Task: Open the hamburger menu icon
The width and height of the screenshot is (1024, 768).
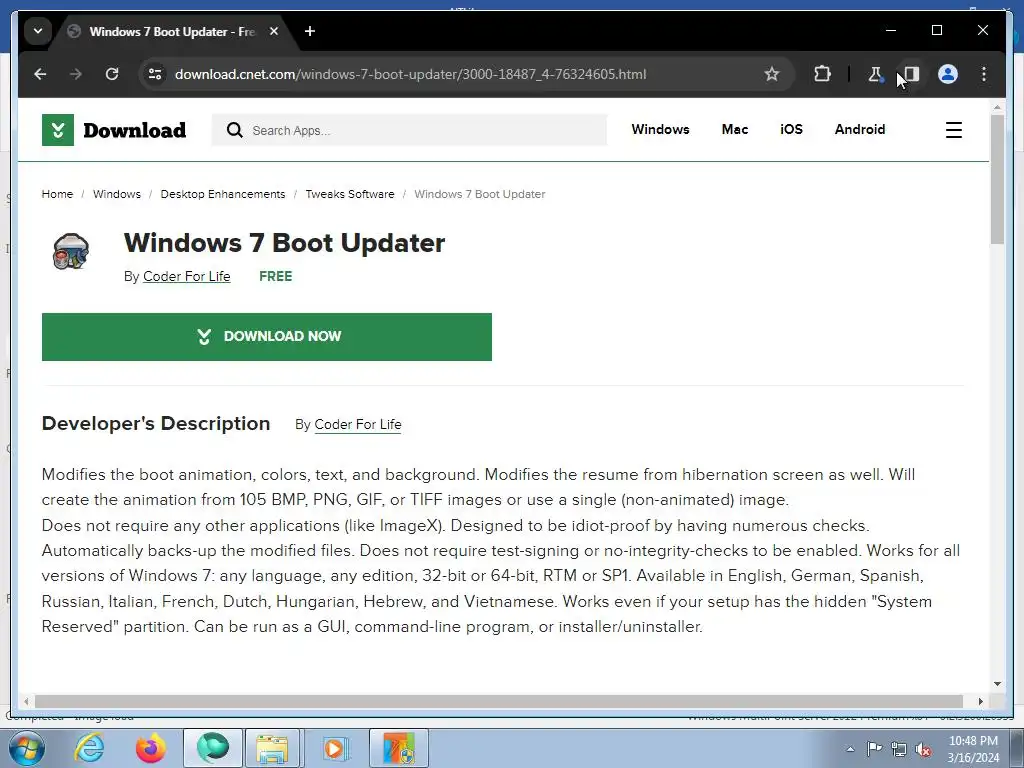Action: [x=953, y=130]
